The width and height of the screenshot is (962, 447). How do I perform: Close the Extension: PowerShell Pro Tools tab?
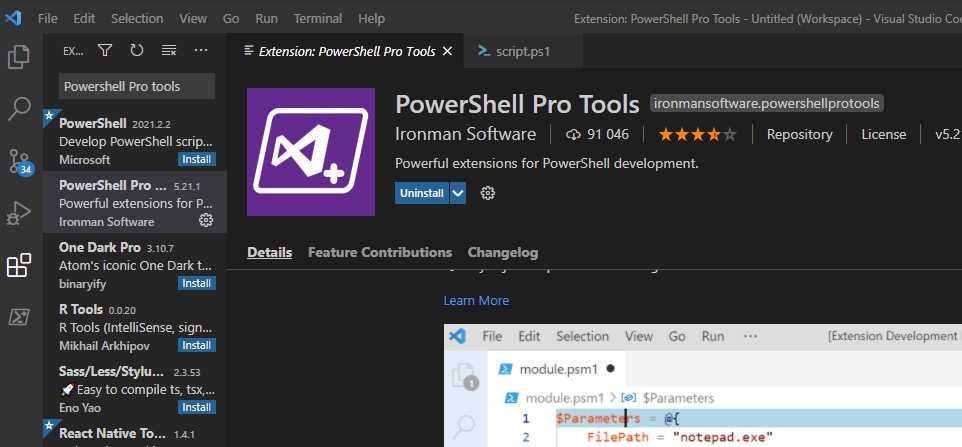447,51
